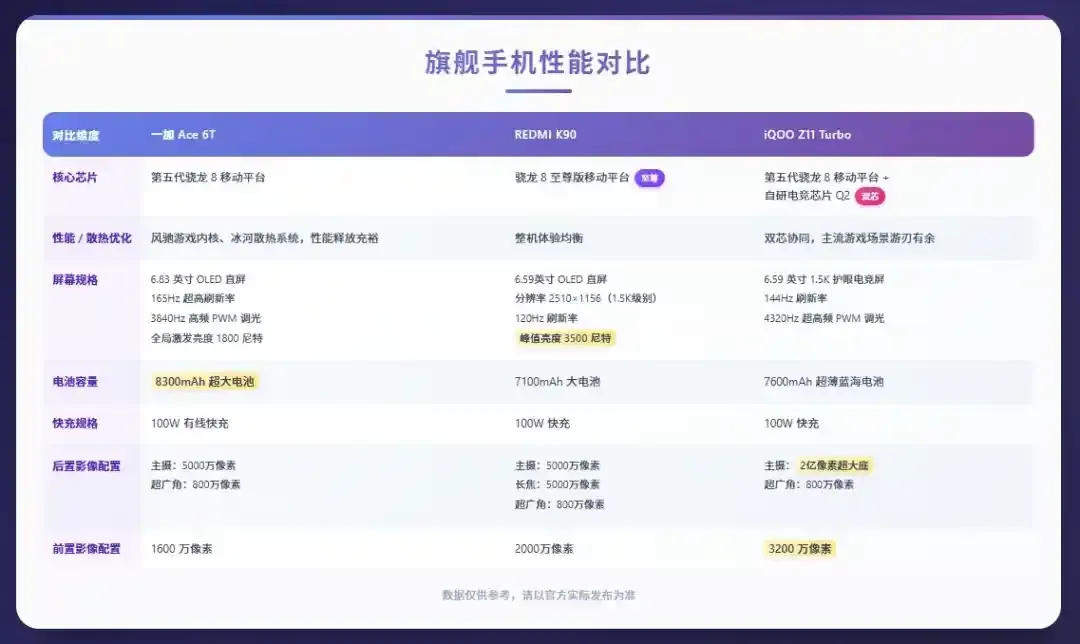Screen dimensions: 1080x644
Task: Click the 性能 / 散热优化 row label
Action: tap(92, 238)
